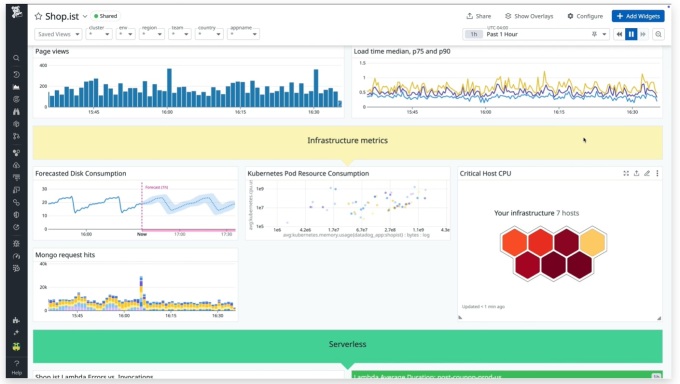Star the Shop.ist dashboard as favorite

(x=39, y=16)
